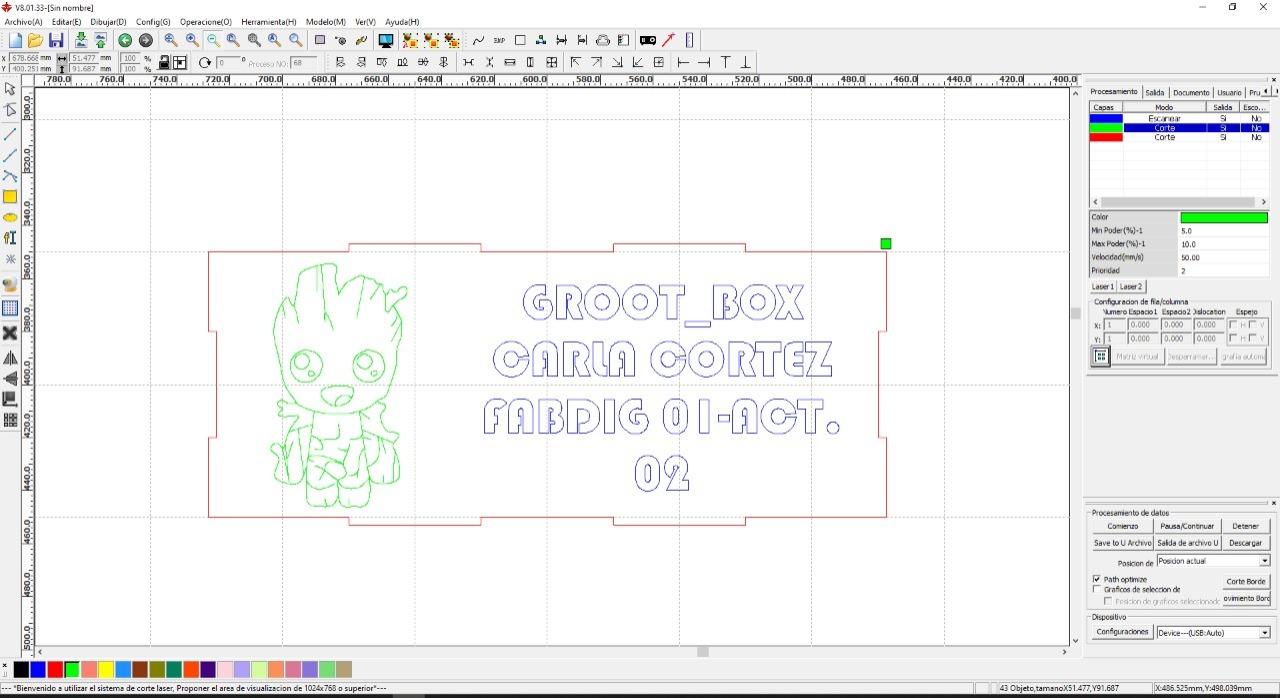Click the black X delete tool
The width and height of the screenshot is (1280, 698).
(10, 333)
